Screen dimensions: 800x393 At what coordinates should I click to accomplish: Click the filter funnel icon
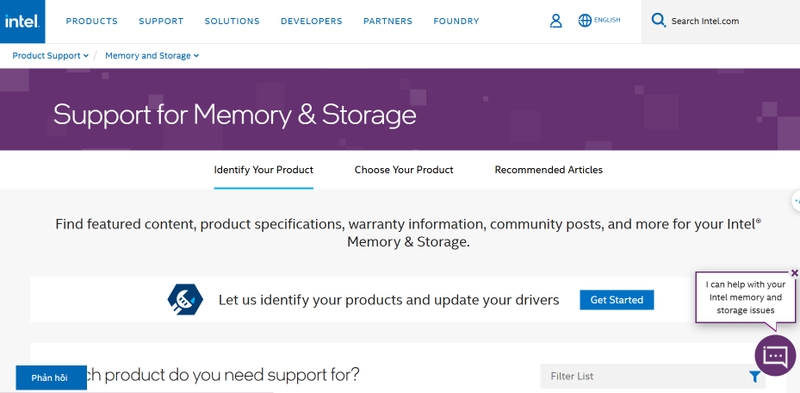tap(755, 377)
